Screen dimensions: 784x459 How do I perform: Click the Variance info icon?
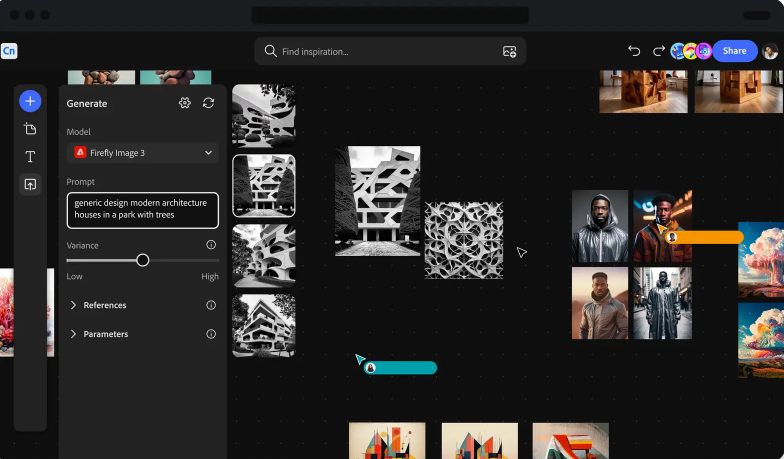(211, 244)
